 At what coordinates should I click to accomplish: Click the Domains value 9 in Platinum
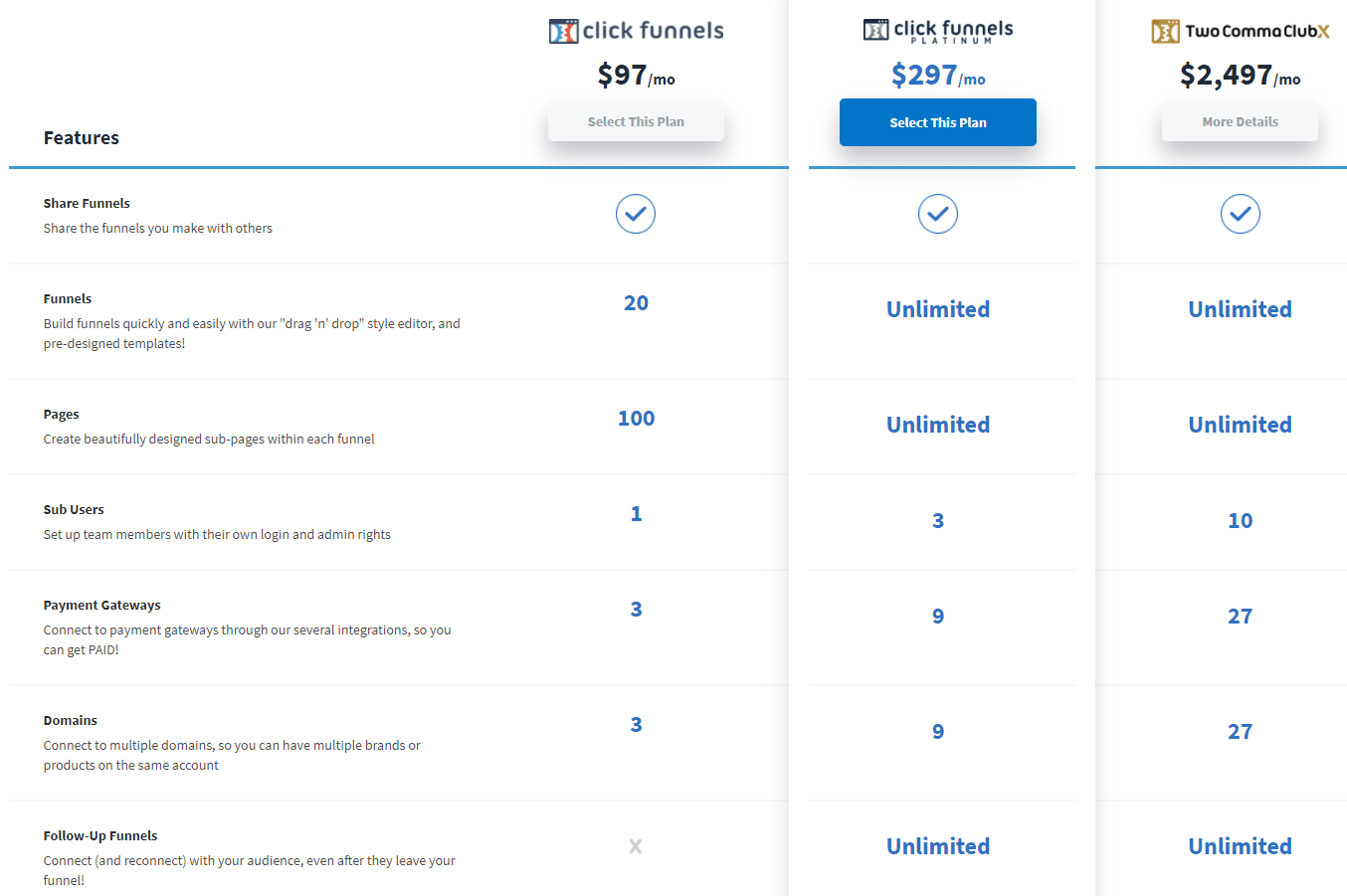937,732
